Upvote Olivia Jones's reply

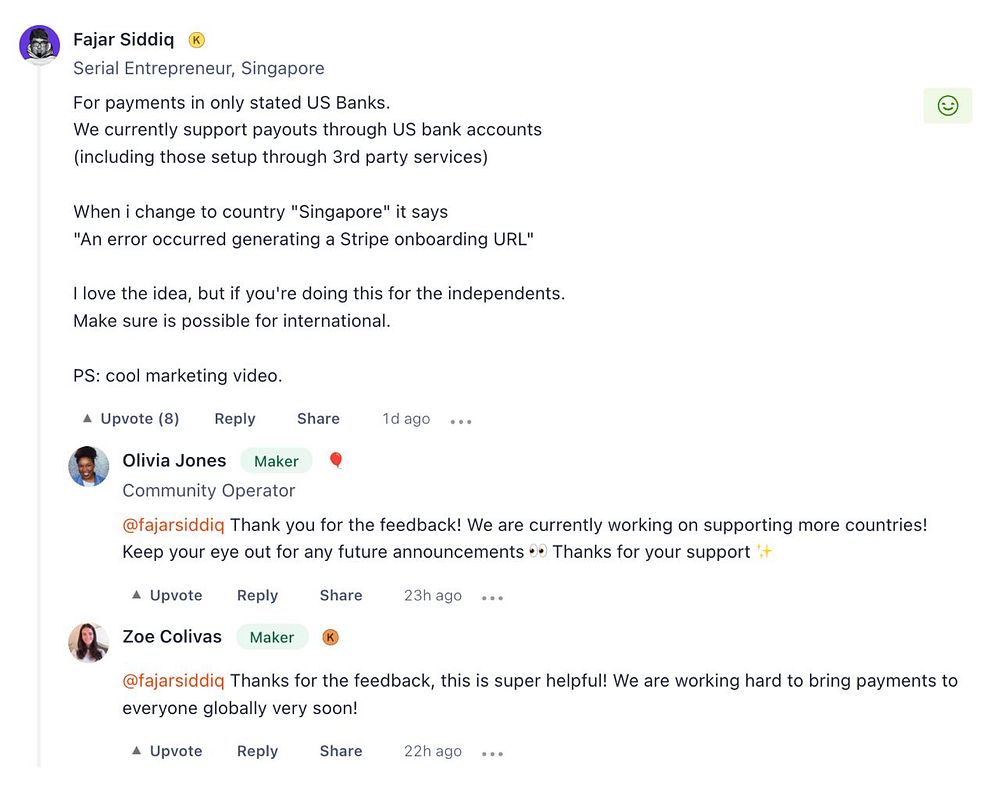(167, 595)
